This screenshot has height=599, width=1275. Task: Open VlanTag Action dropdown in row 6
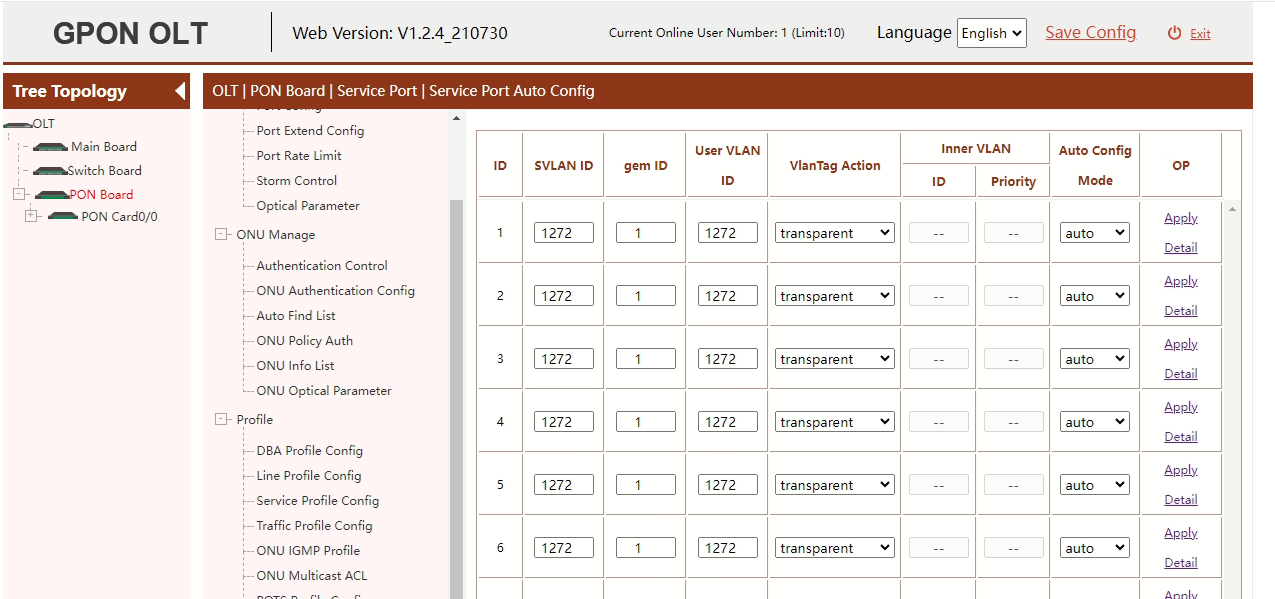835,548
